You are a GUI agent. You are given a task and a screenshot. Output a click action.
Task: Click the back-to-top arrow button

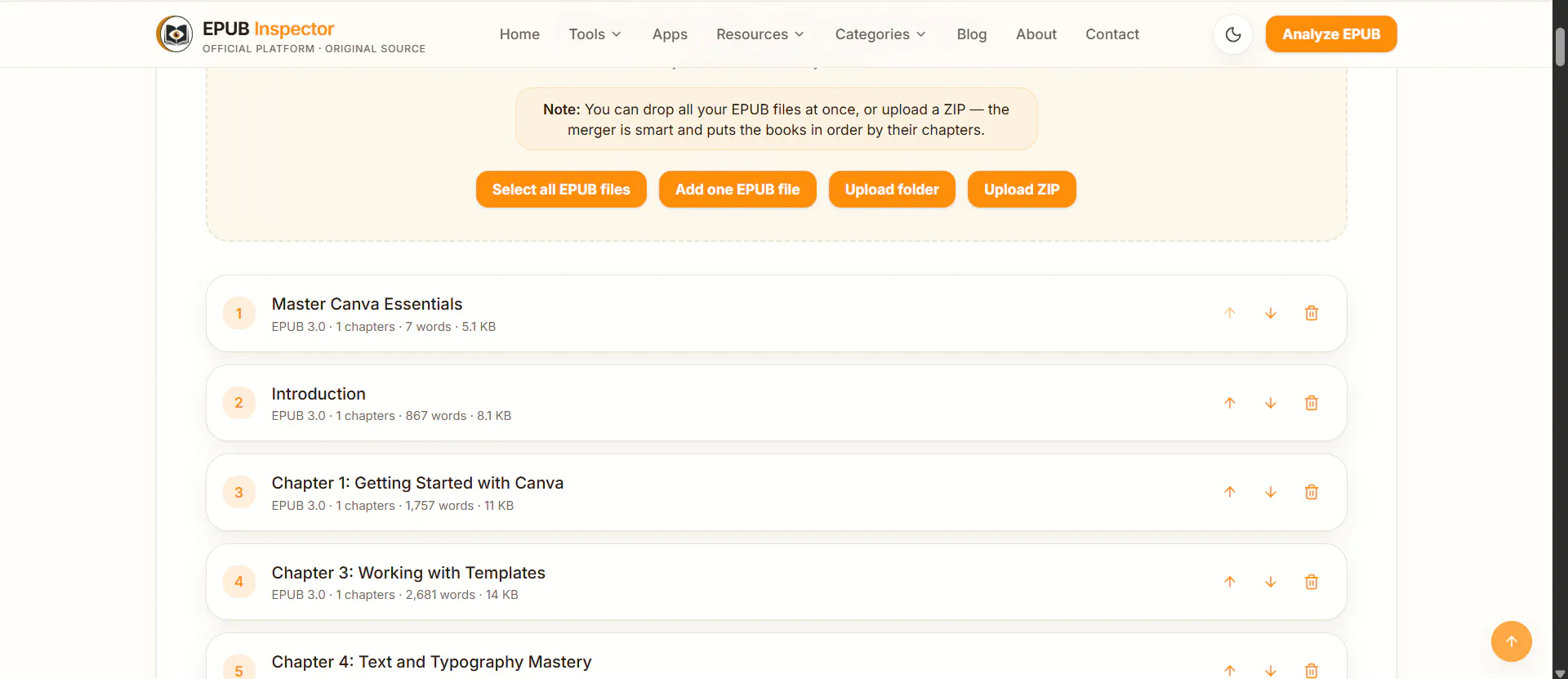(1512, 641)
